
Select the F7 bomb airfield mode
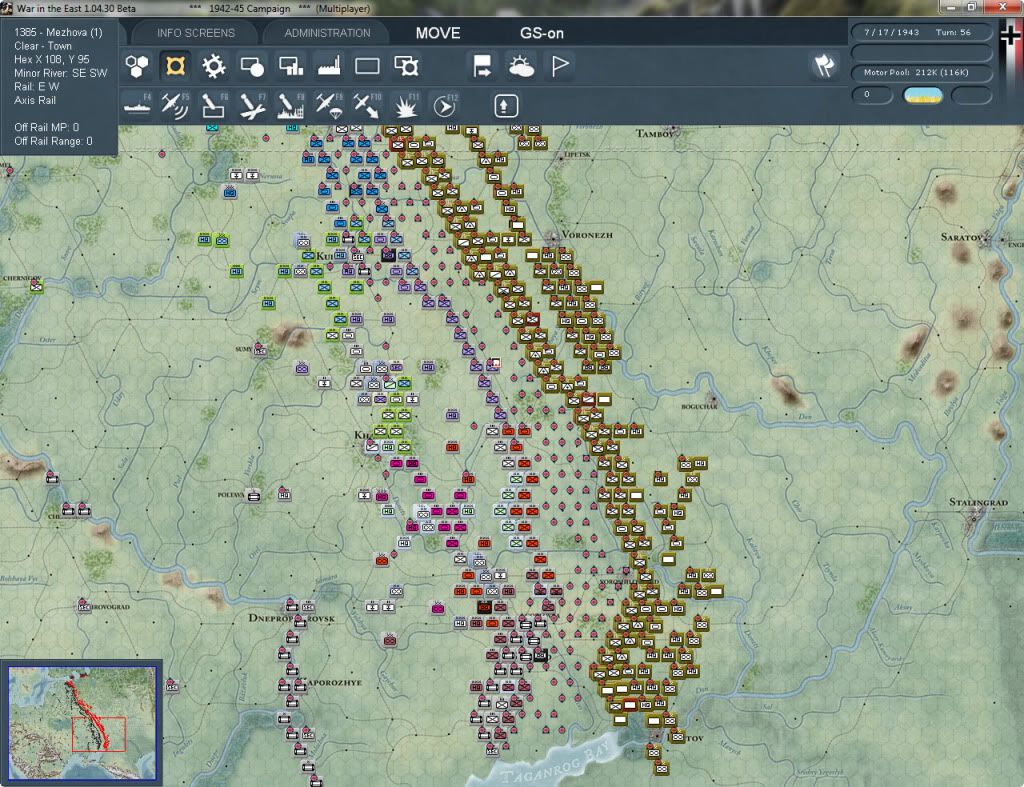(x=252, y=105)
